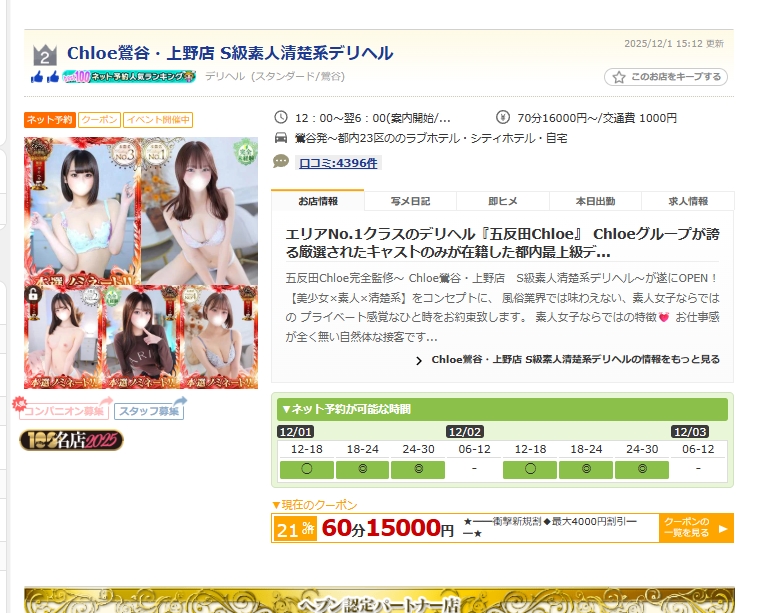The image size is (782, 613).
Task: Open the 100名店2025 badge
Action: coord(72,440)
